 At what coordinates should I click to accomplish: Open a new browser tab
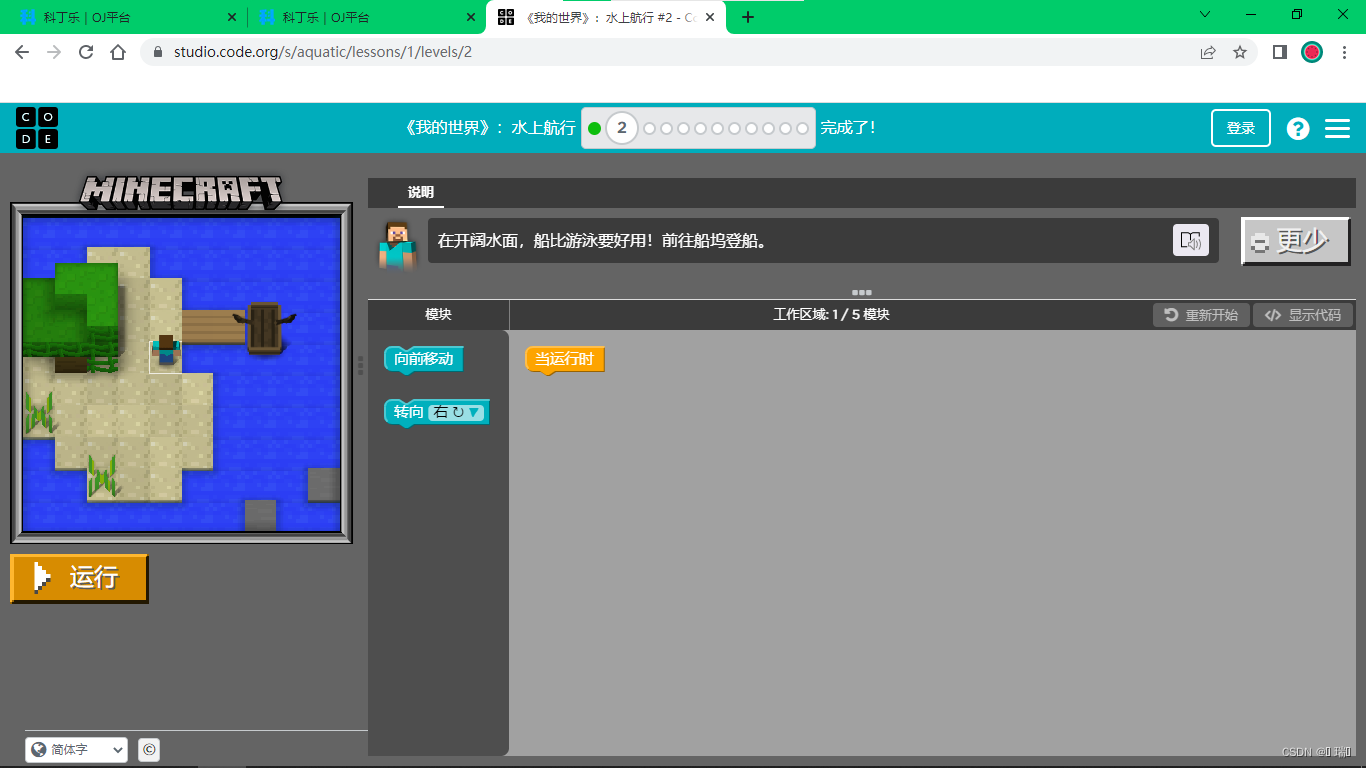[747, 17]
